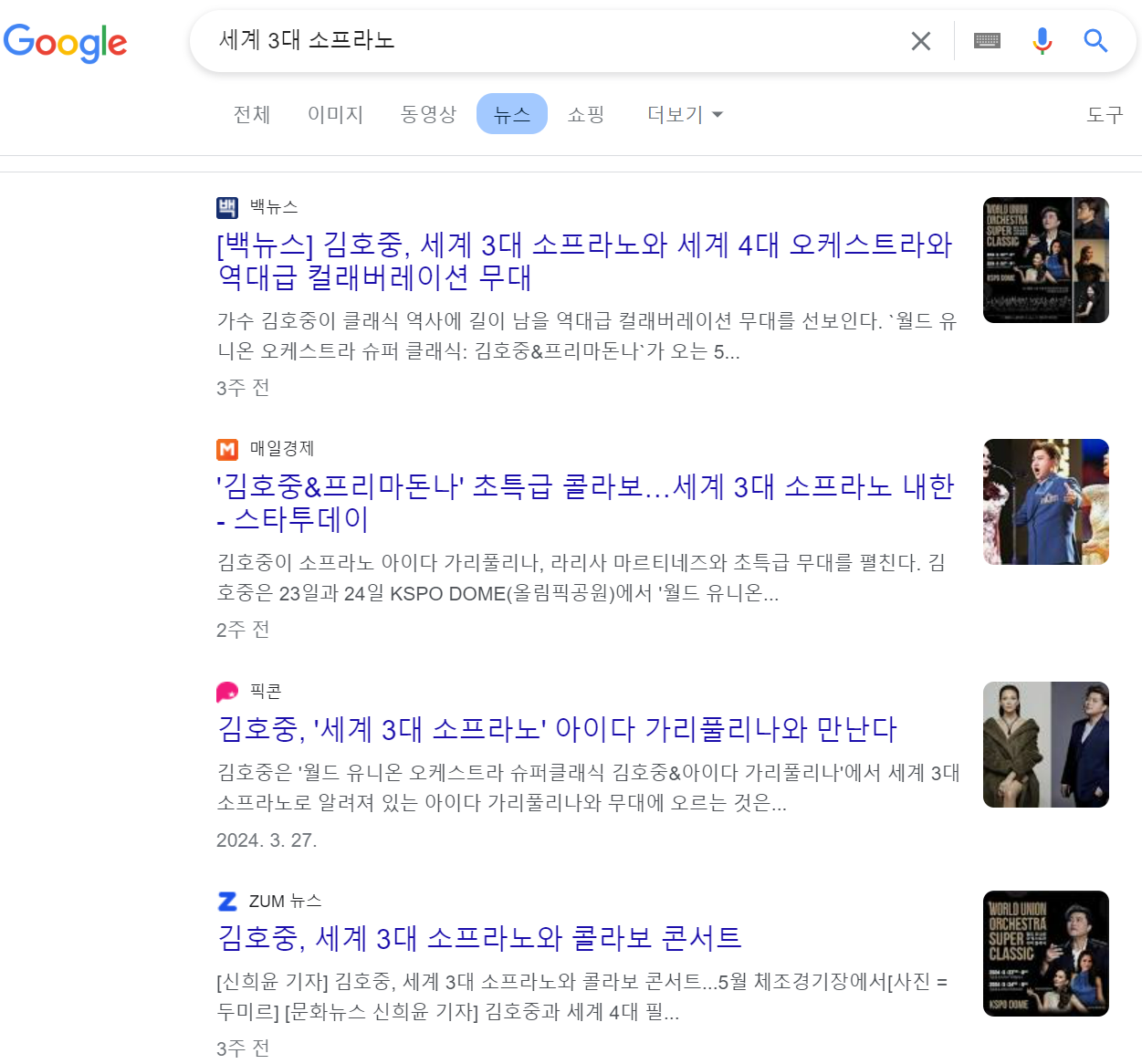This screenshot has height=1064, width=1142.
Task: Click the 백뉴스 source name text
Action: pyautogui.click(x=274, y=207)
